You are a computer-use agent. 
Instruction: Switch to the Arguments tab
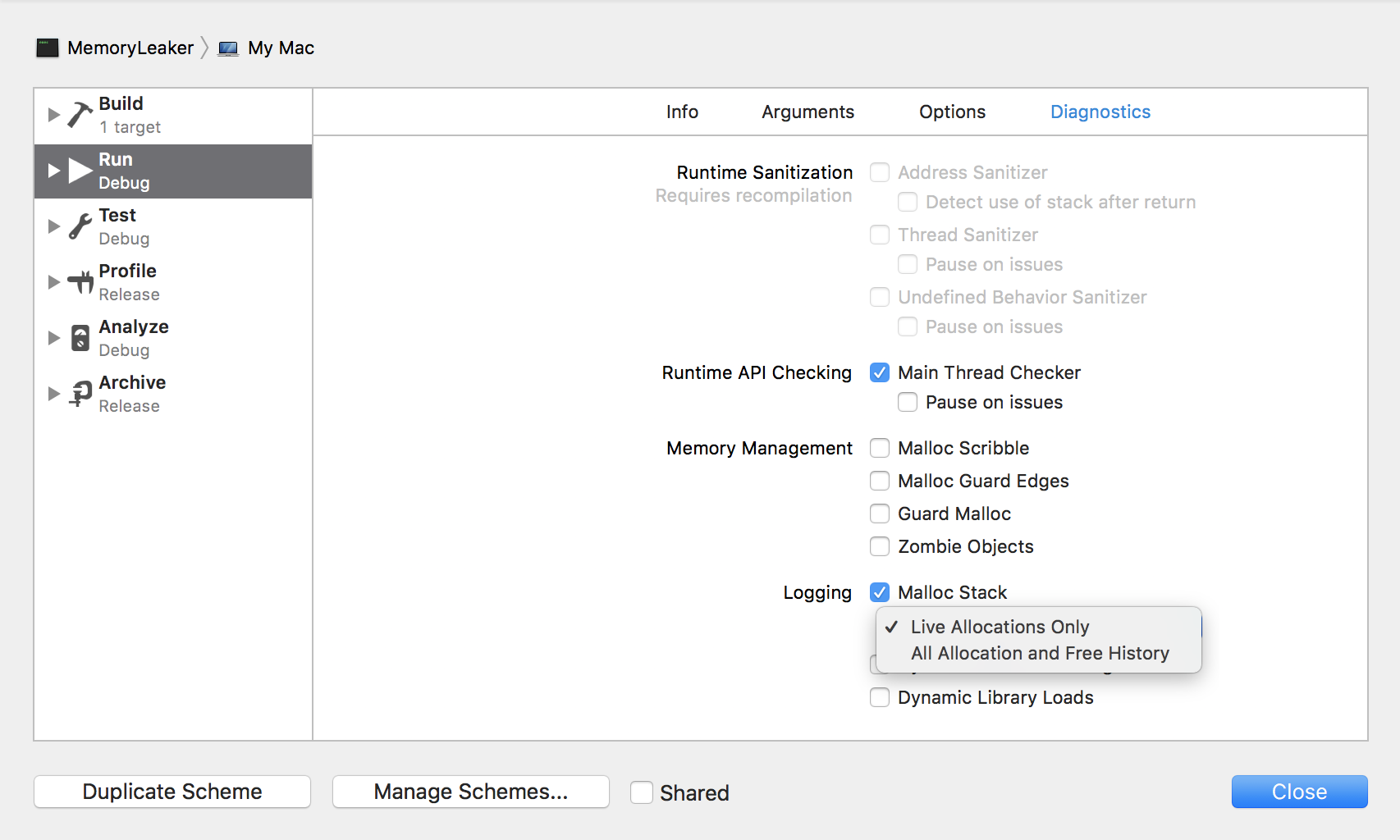808,112
